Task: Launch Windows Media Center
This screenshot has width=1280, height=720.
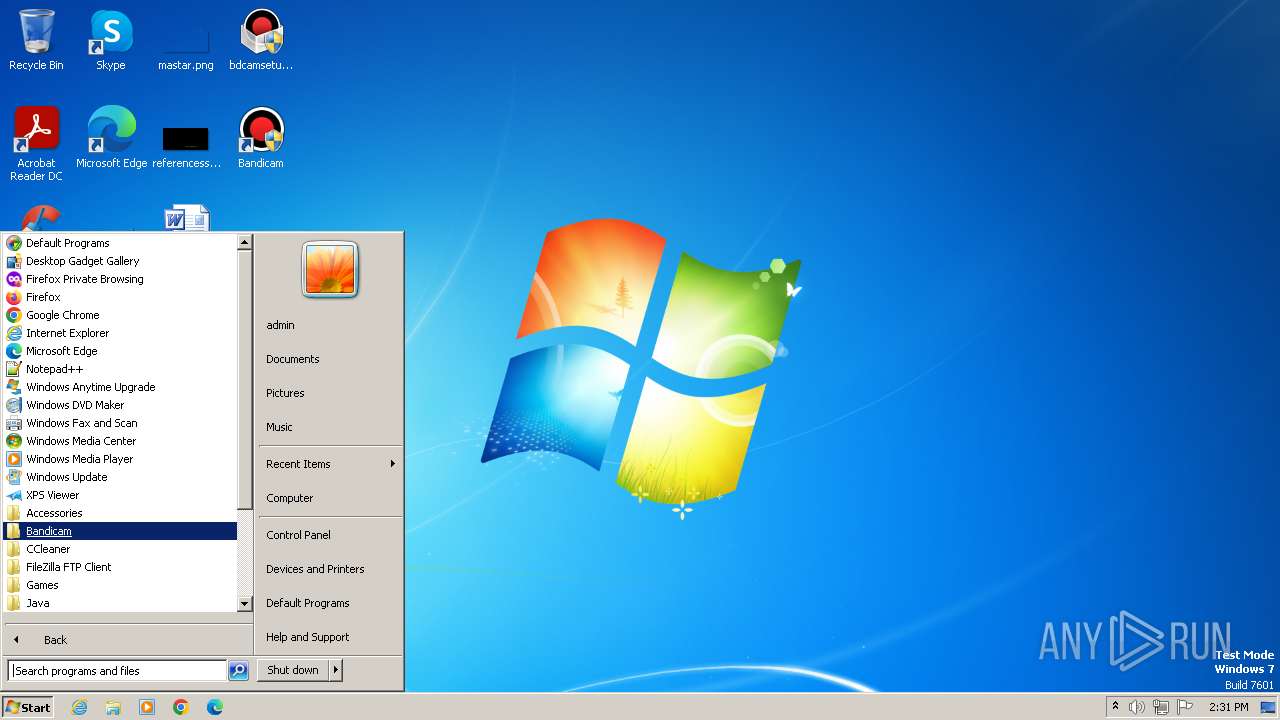Action: pyautogui.click(x=120, y=441)
